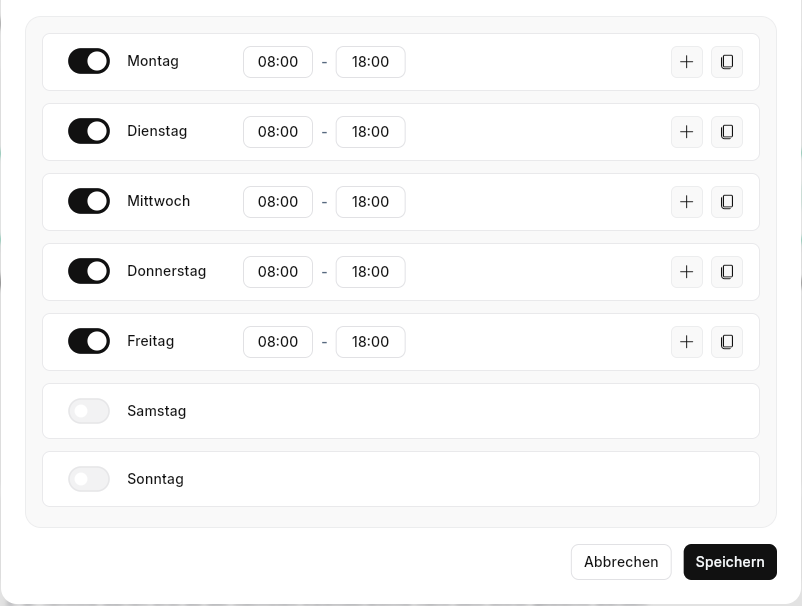802x606 pixels.
Task: Add a time slot for Mittwoch
Action: [x=687, y=202]
